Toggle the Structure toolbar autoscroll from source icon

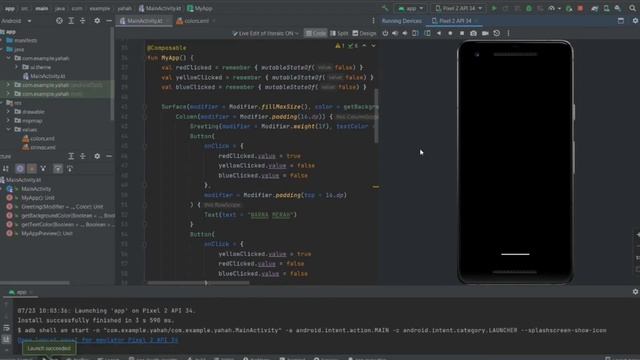point(70,168)
